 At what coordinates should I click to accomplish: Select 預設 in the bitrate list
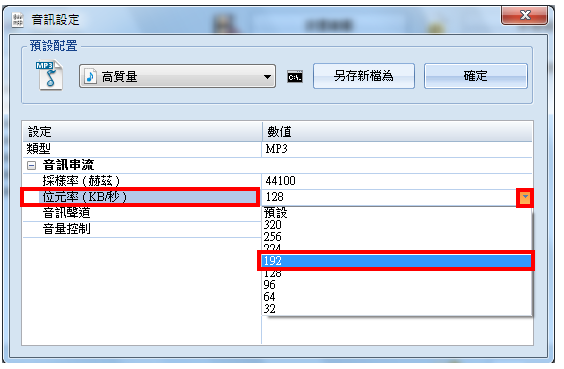[x=397, y=213]
